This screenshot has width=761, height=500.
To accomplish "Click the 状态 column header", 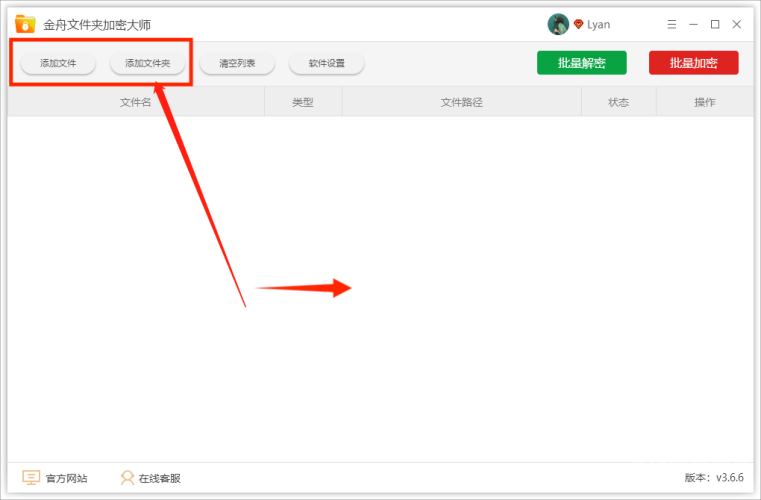I will tap(618, 102).
